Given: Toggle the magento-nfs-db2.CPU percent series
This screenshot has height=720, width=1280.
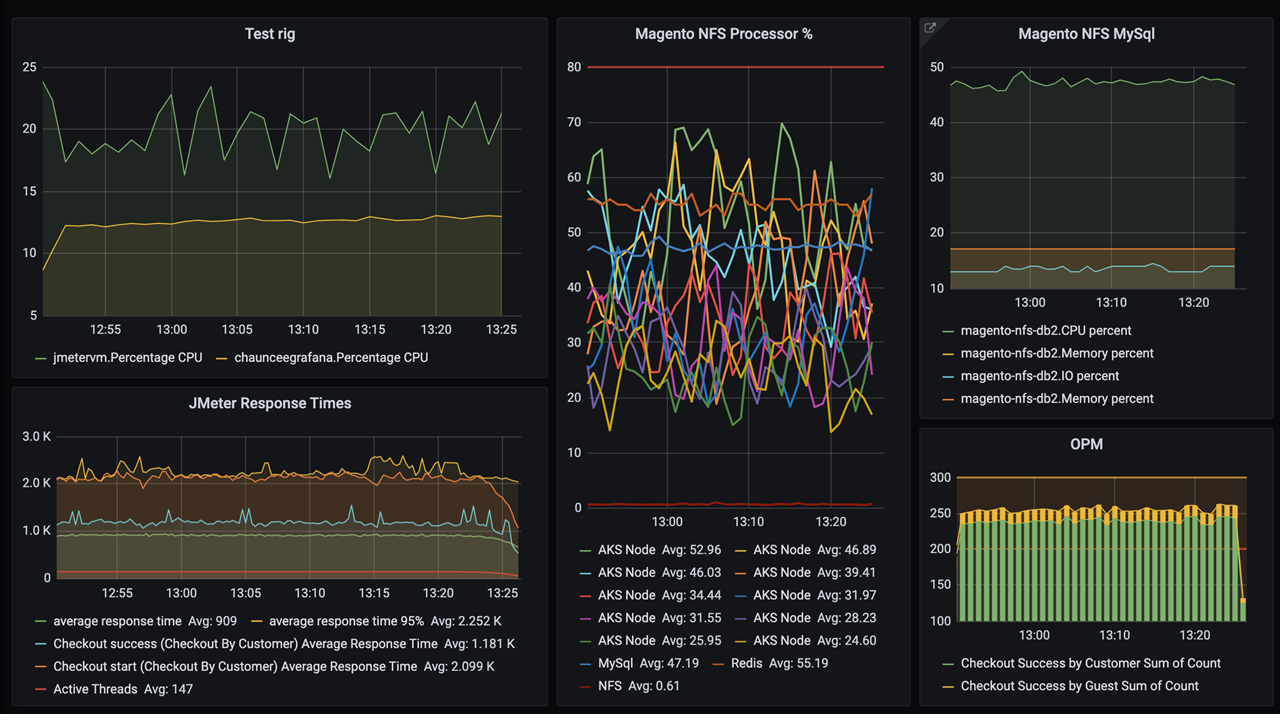Looking at the screenshot, I should 1036,330.
